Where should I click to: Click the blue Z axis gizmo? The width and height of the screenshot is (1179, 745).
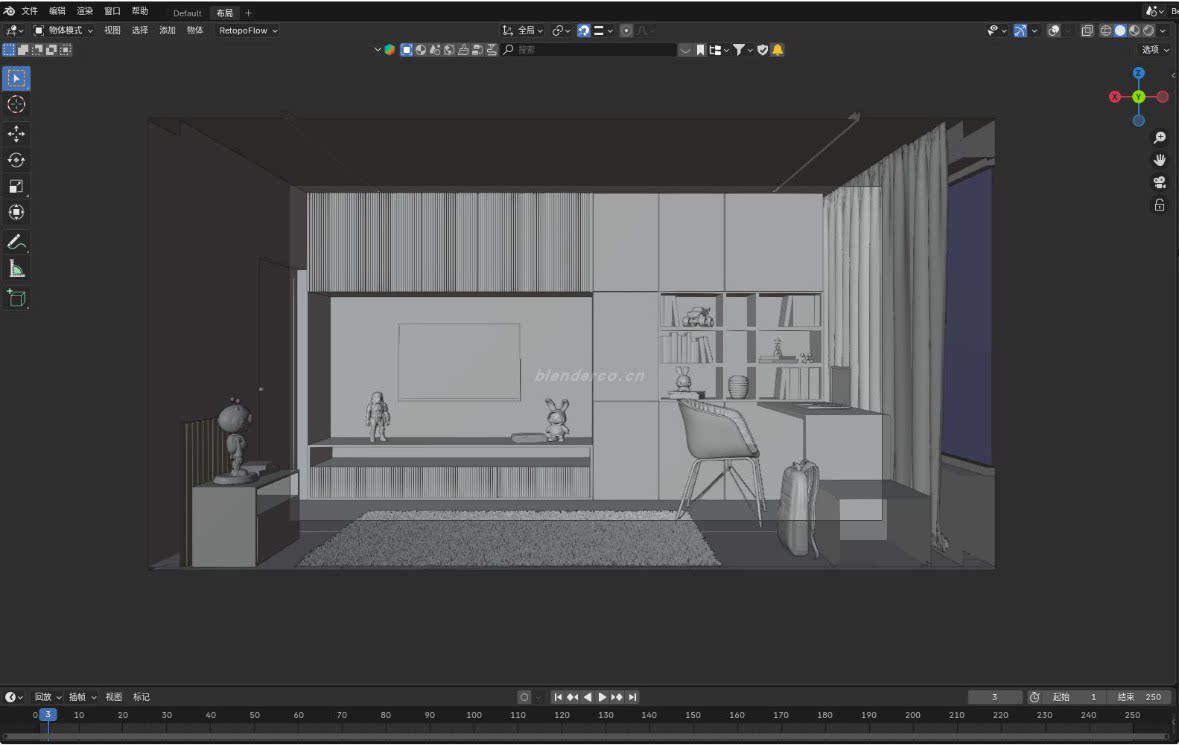(1138, 73)
